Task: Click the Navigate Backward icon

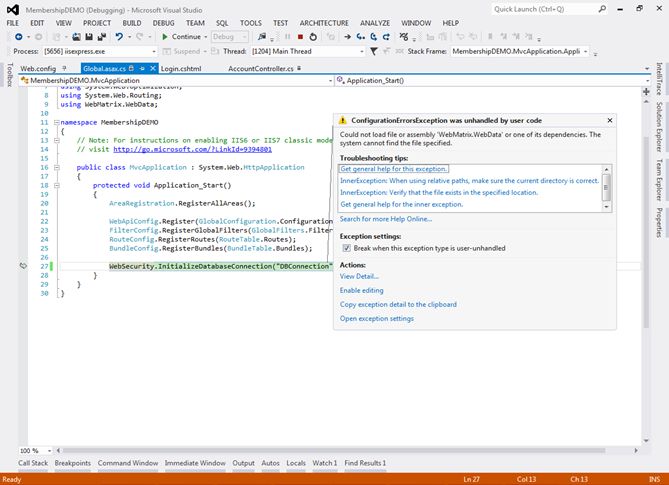Action: (17, 37)
